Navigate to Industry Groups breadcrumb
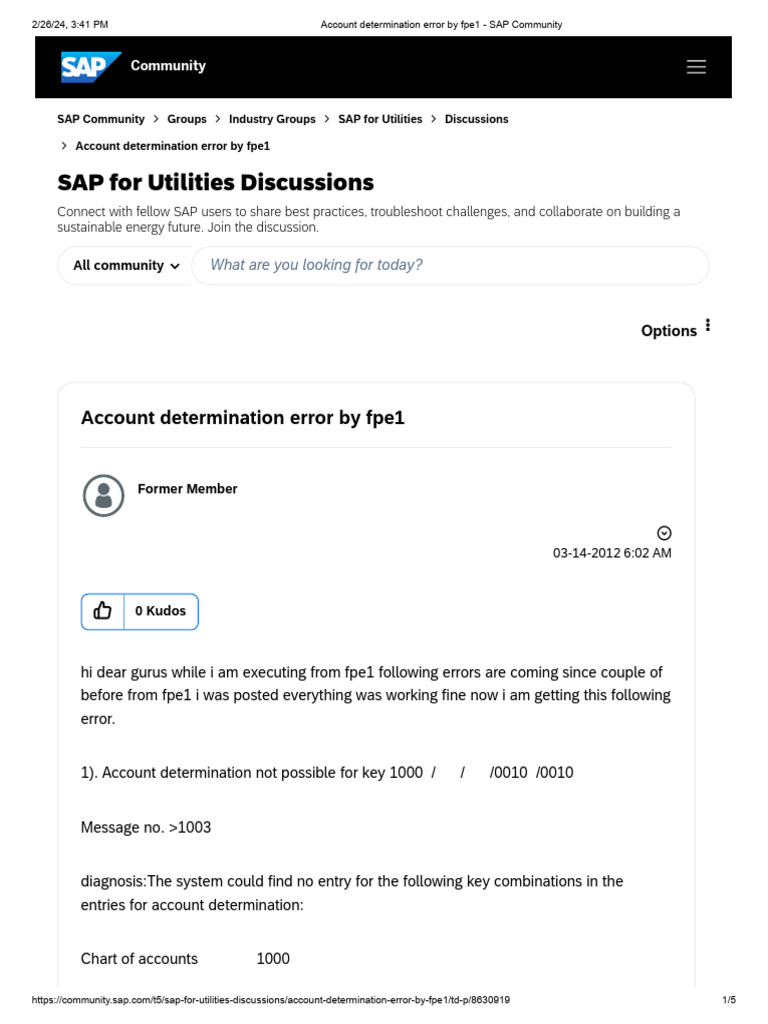Screen dimensions: 768x1024 [272, 120]
